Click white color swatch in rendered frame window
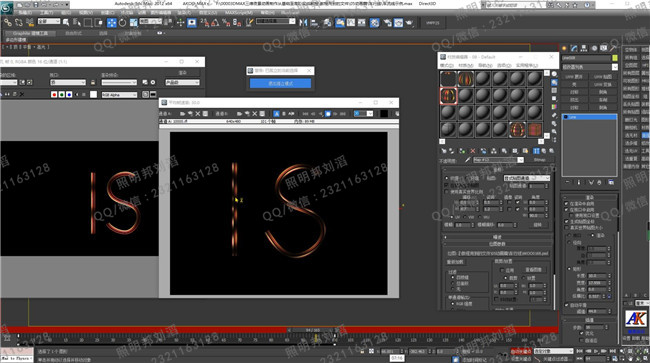 [x=94, y=94]
